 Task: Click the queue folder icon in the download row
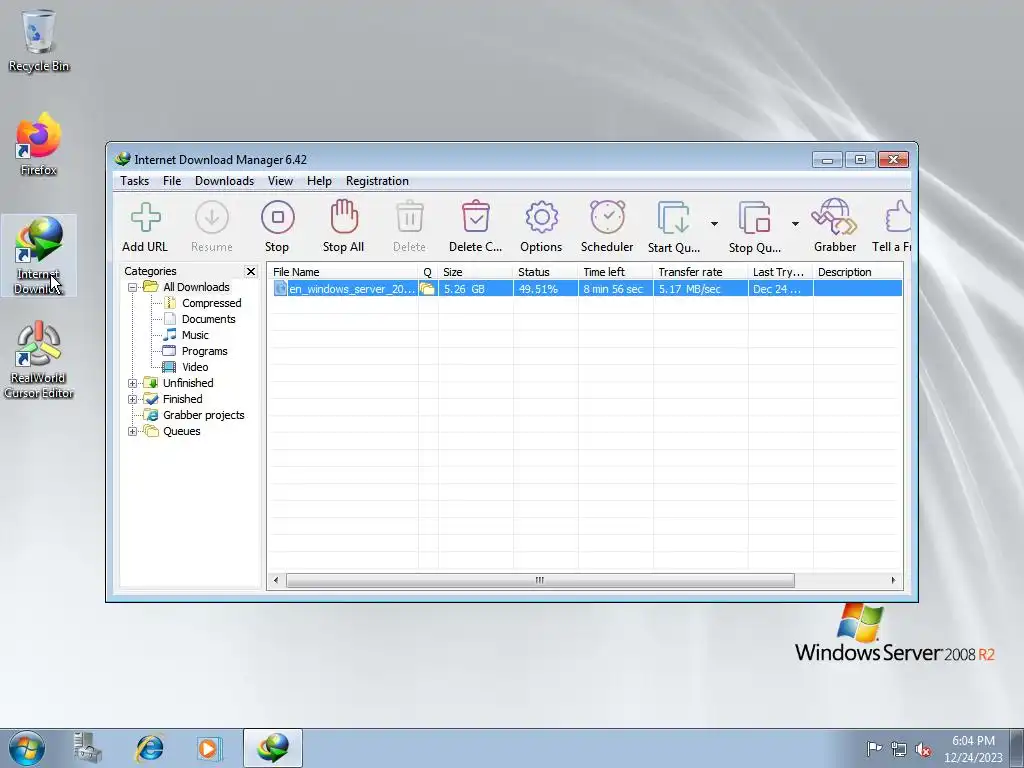(x=428, y=289)
